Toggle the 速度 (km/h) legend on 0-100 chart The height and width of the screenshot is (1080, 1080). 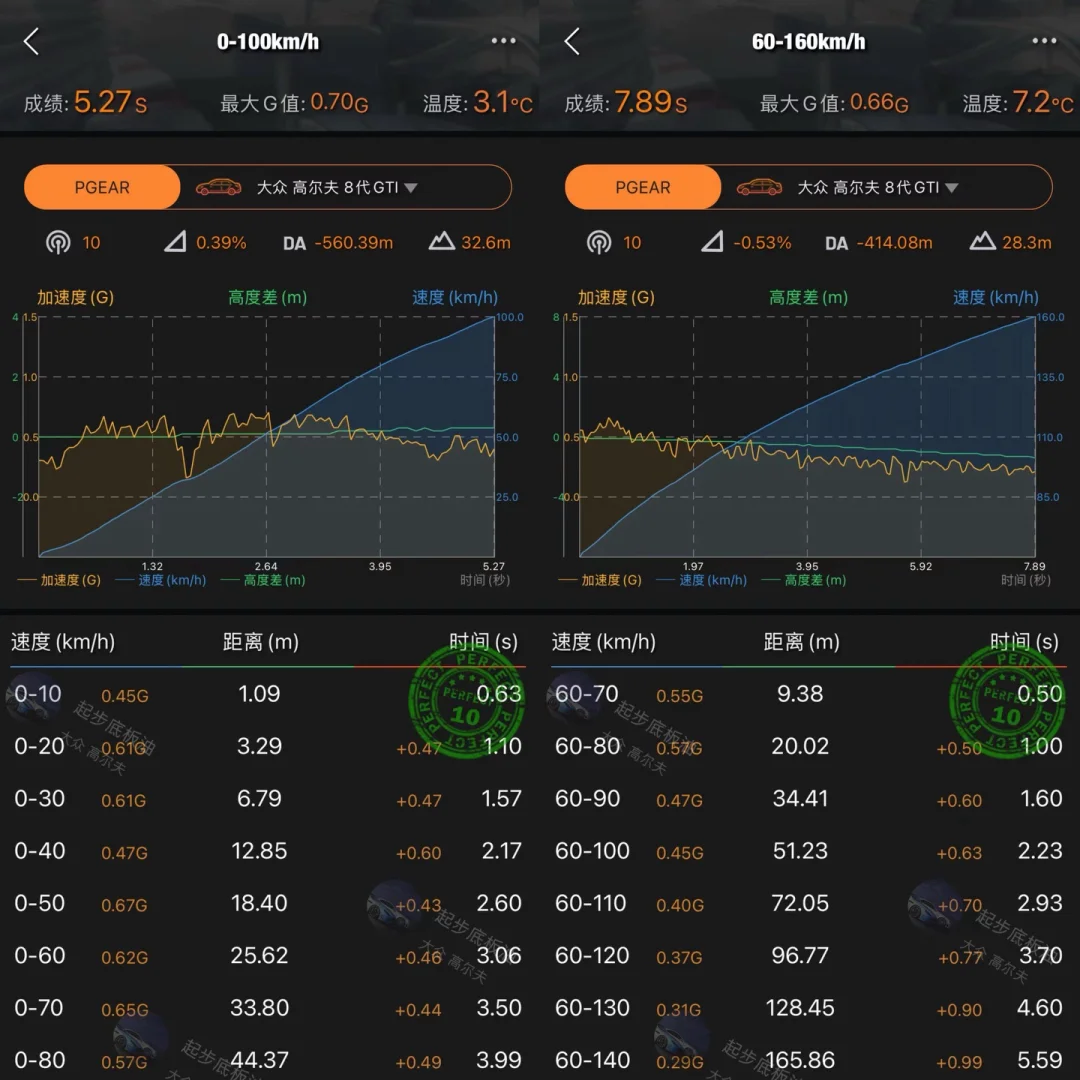tap(161, 580)
